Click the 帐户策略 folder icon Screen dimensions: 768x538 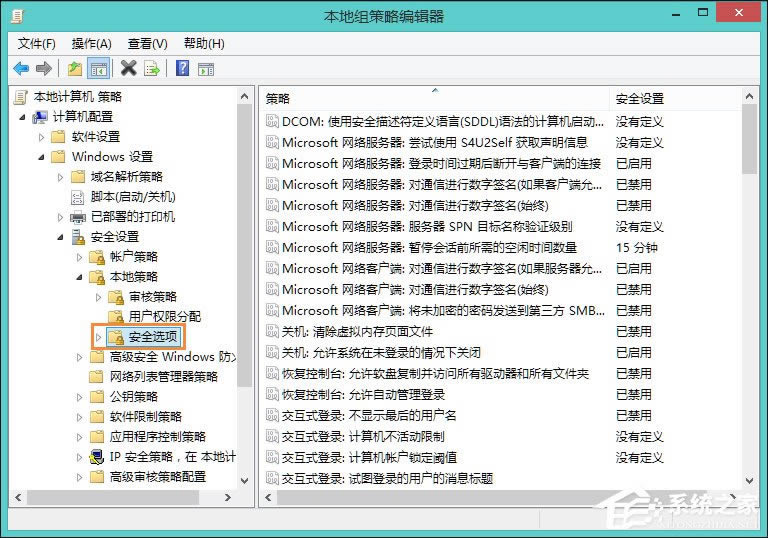point(97,257)
